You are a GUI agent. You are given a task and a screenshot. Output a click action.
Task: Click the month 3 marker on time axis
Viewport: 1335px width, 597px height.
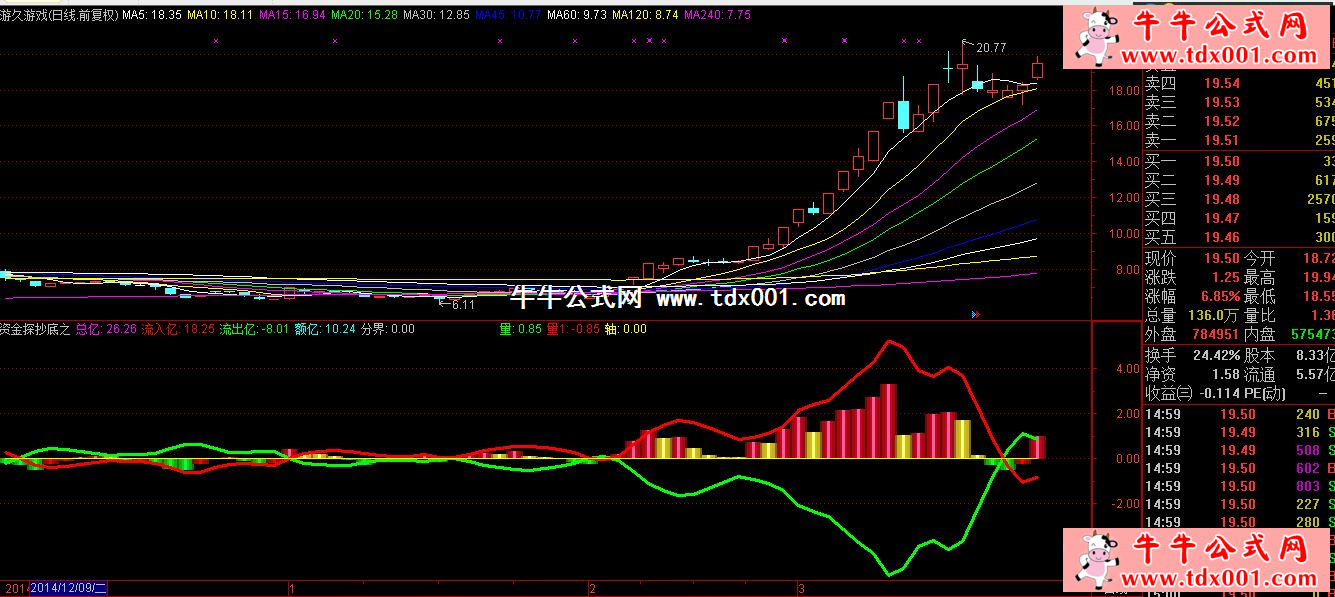(x=800, y=588)
